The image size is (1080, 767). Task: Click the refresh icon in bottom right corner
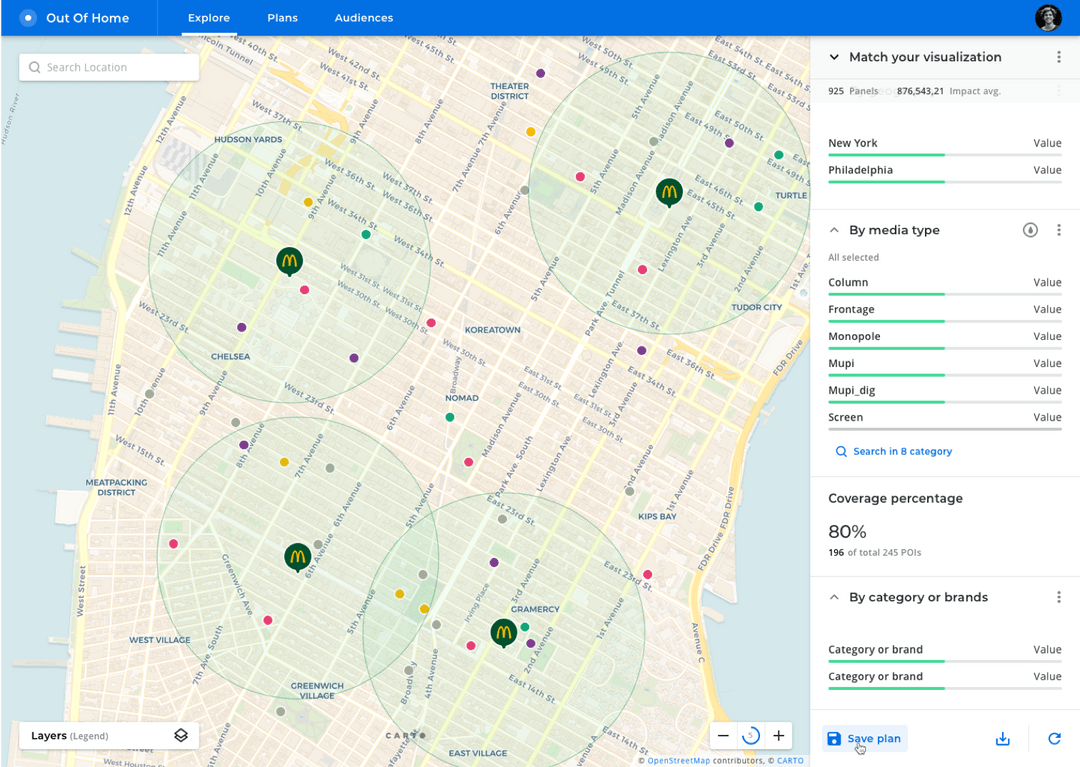pyautogui.click(x=1054, y=738)
